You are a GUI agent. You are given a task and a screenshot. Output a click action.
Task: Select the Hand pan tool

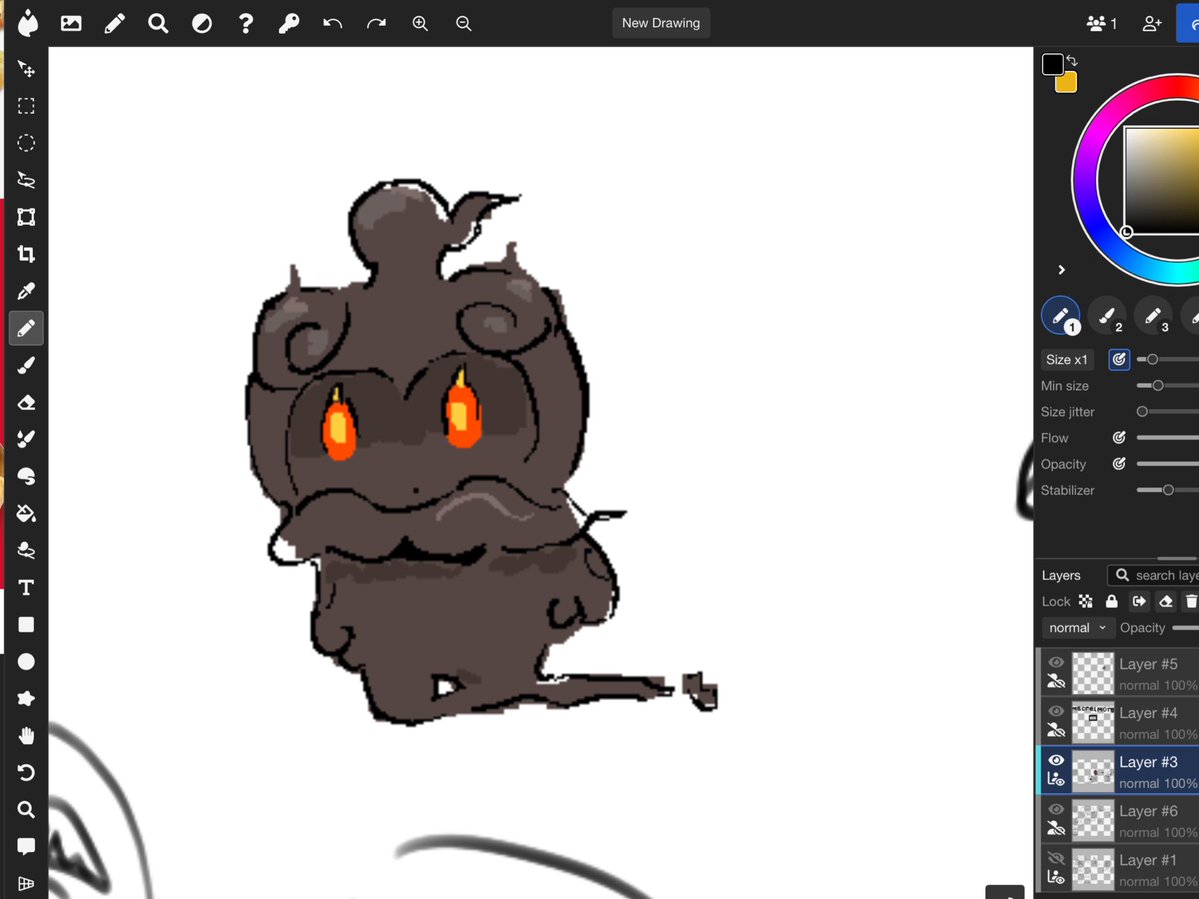click(x=26, y=735)
